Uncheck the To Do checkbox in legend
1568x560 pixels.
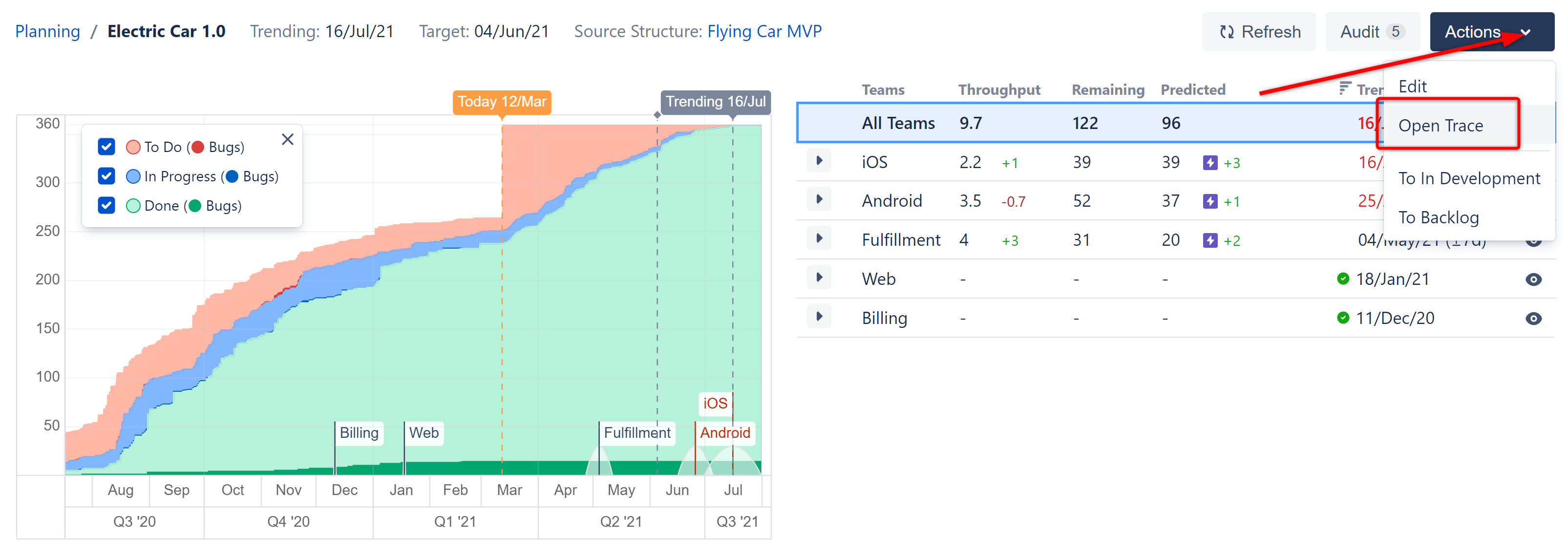point(106,147)
